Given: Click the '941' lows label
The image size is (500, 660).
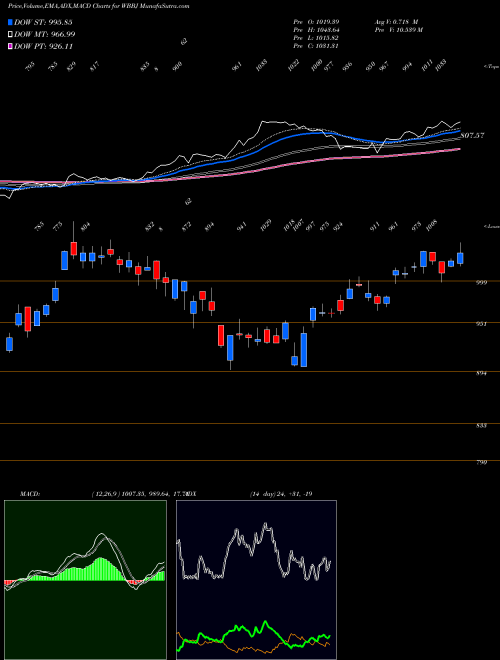Looking at the screenshot, I should click(242, 227).
